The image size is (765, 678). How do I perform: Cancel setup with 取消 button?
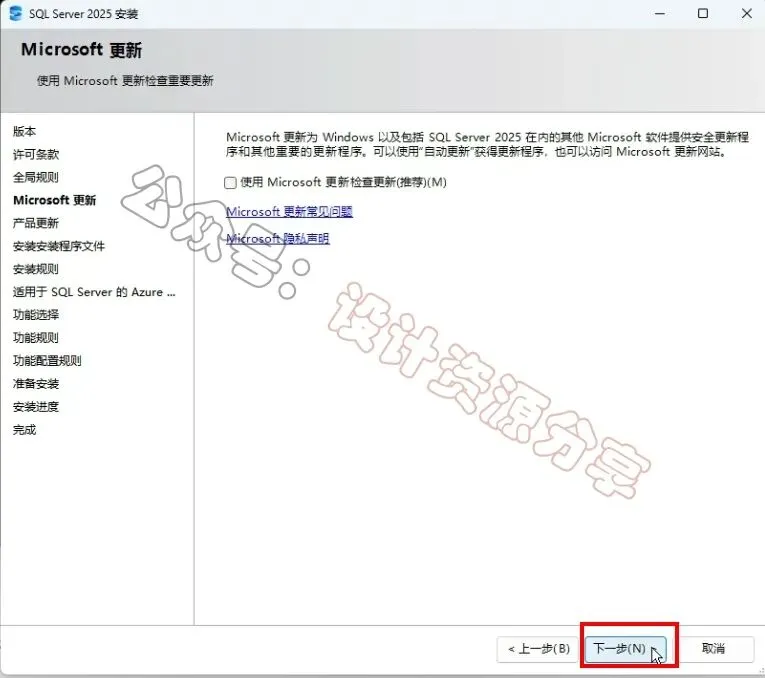713,649
